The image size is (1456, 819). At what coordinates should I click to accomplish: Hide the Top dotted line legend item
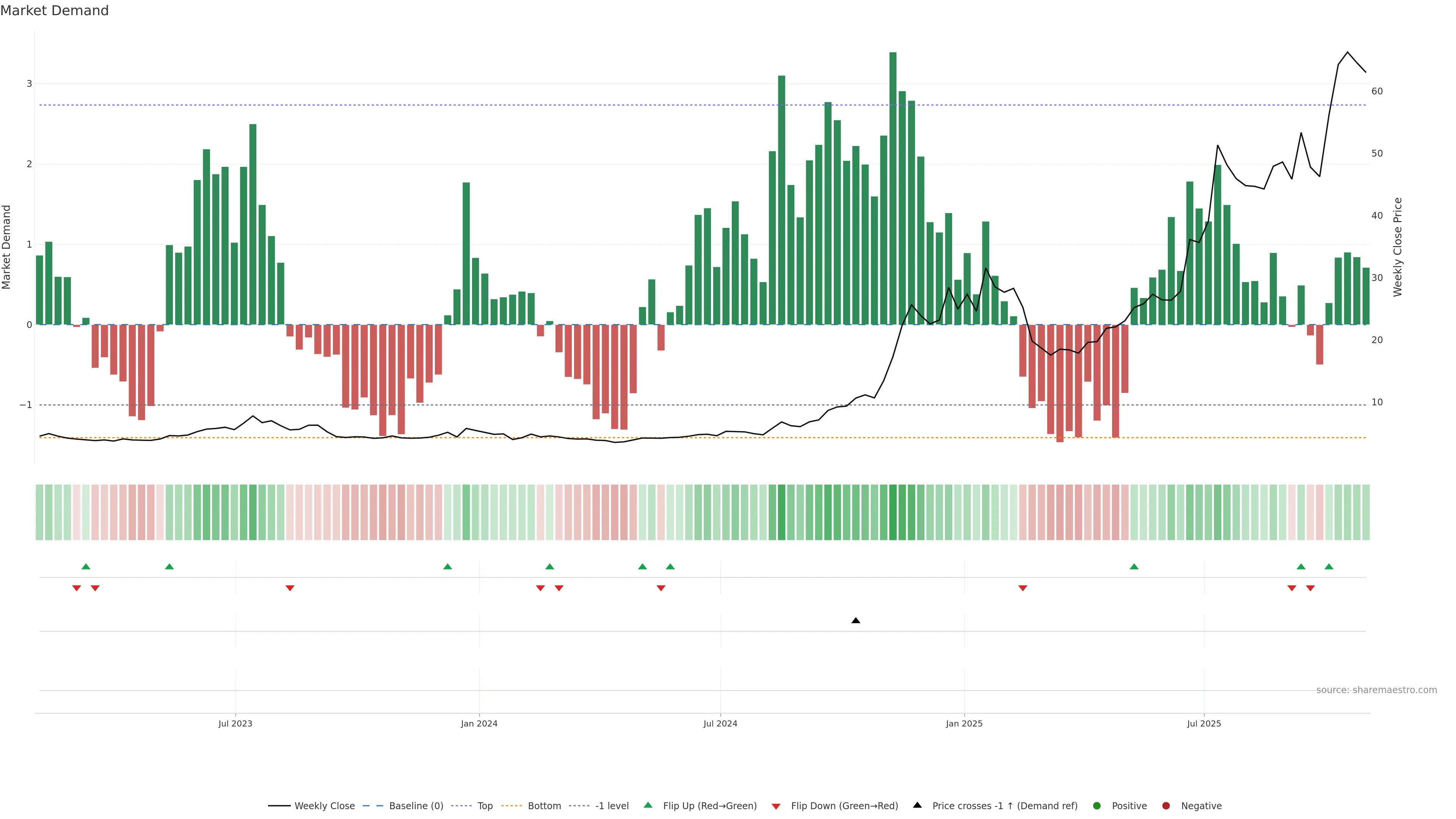485,805
